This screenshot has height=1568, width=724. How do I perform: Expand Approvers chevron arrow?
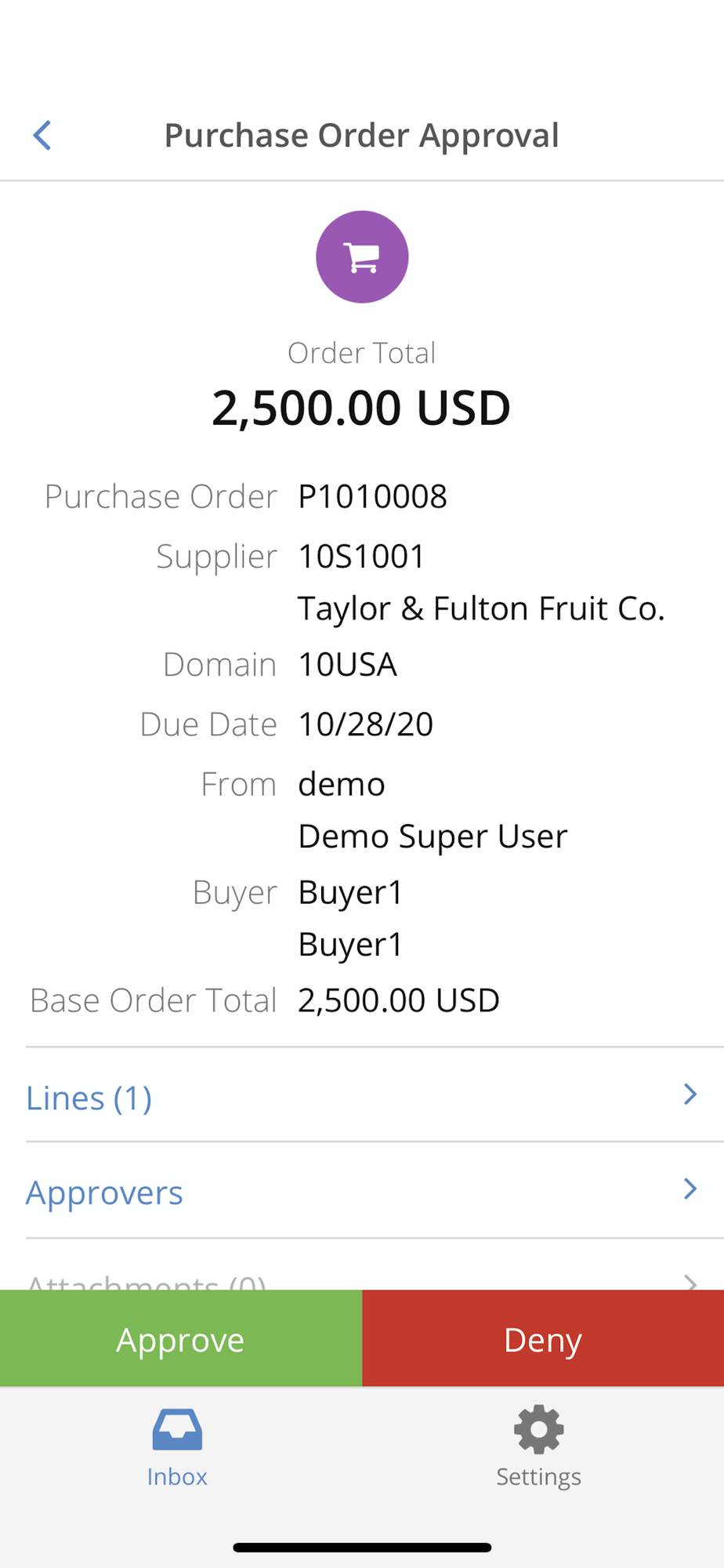click(x=690, y=1189)
